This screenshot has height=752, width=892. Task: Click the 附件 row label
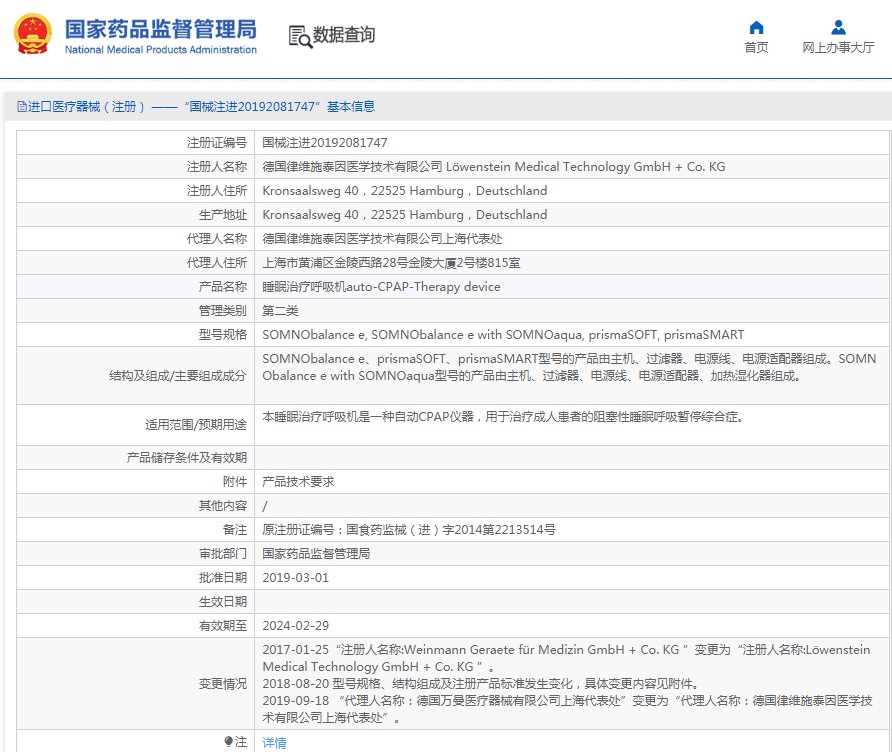click(x=235, y=482)
